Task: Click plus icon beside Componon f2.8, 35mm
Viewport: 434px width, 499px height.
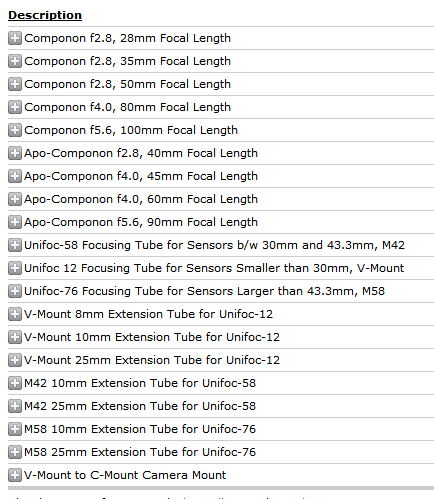Action: 15,61
